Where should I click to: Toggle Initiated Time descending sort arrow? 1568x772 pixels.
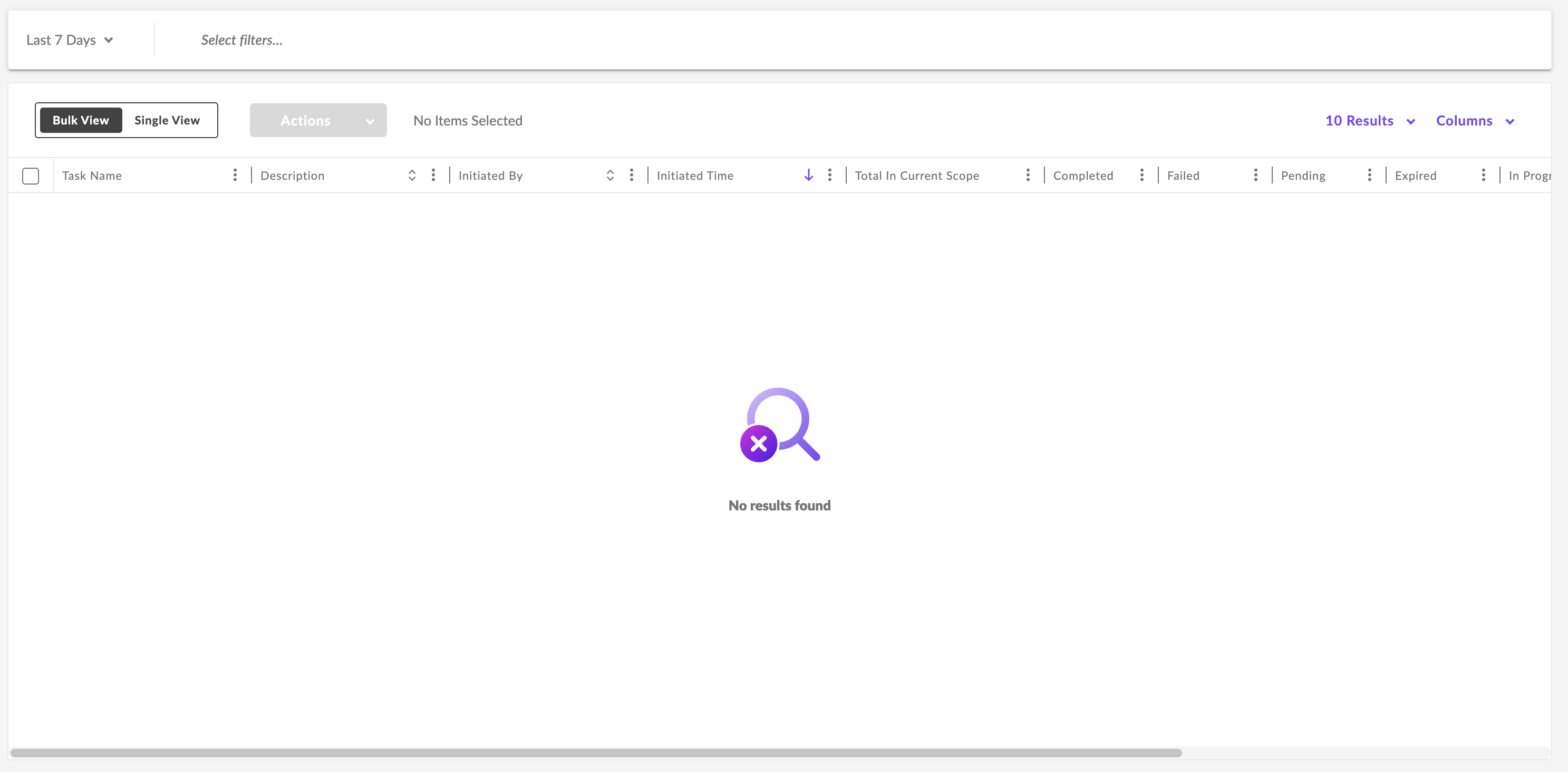point(808,176)
